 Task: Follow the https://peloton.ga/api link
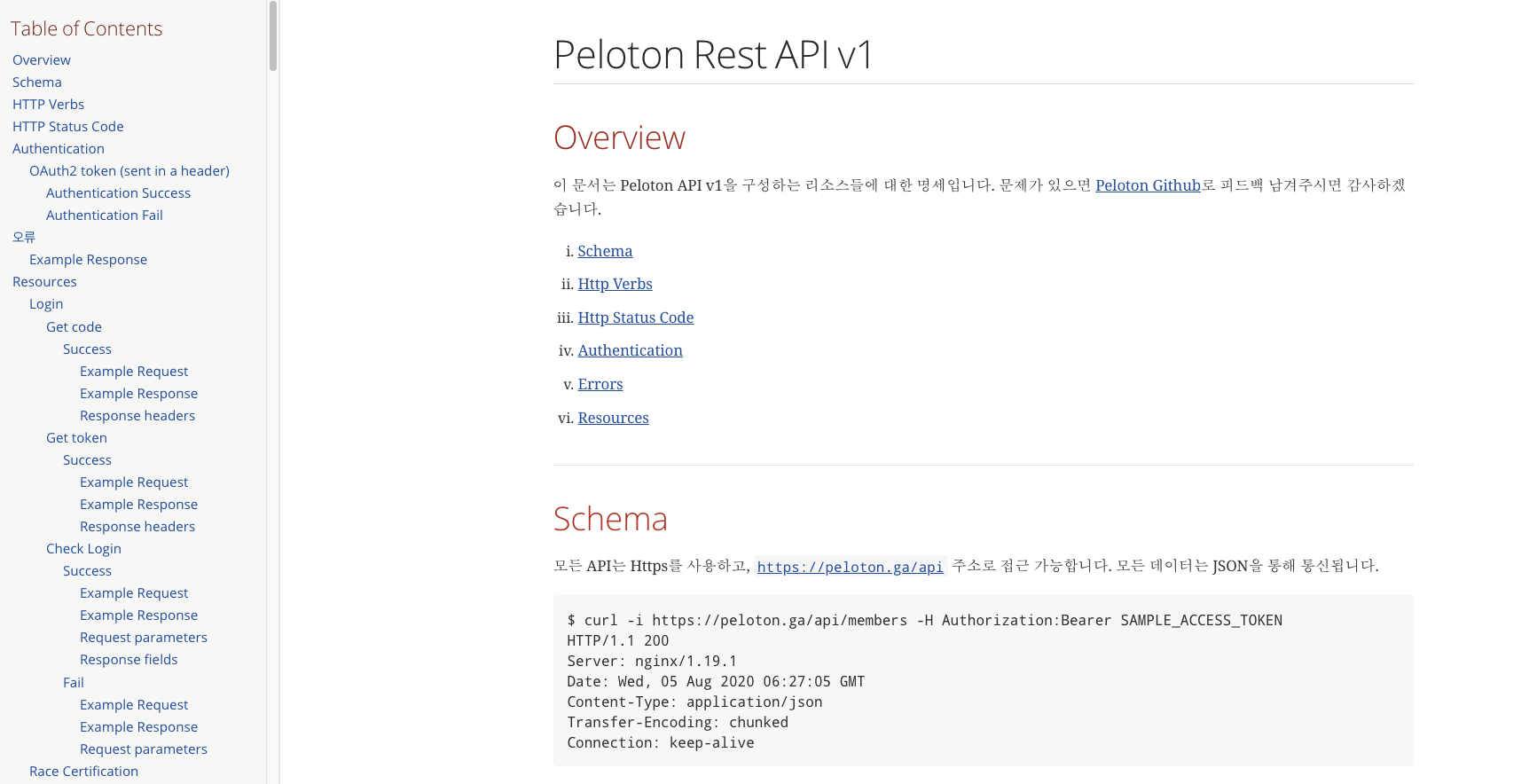click(x=850, y=567)
